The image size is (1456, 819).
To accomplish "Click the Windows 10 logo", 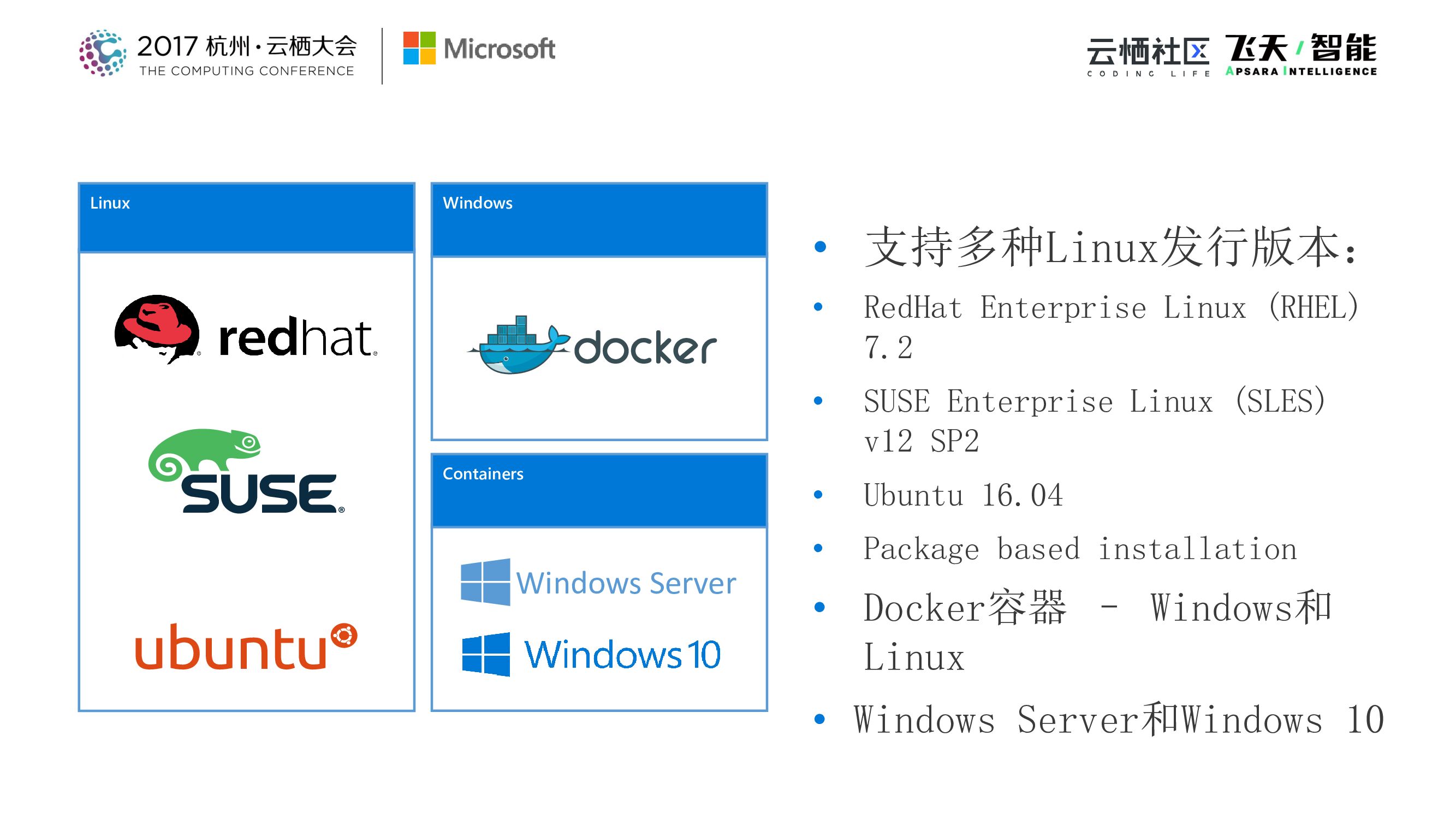I will tap(591, 655).
